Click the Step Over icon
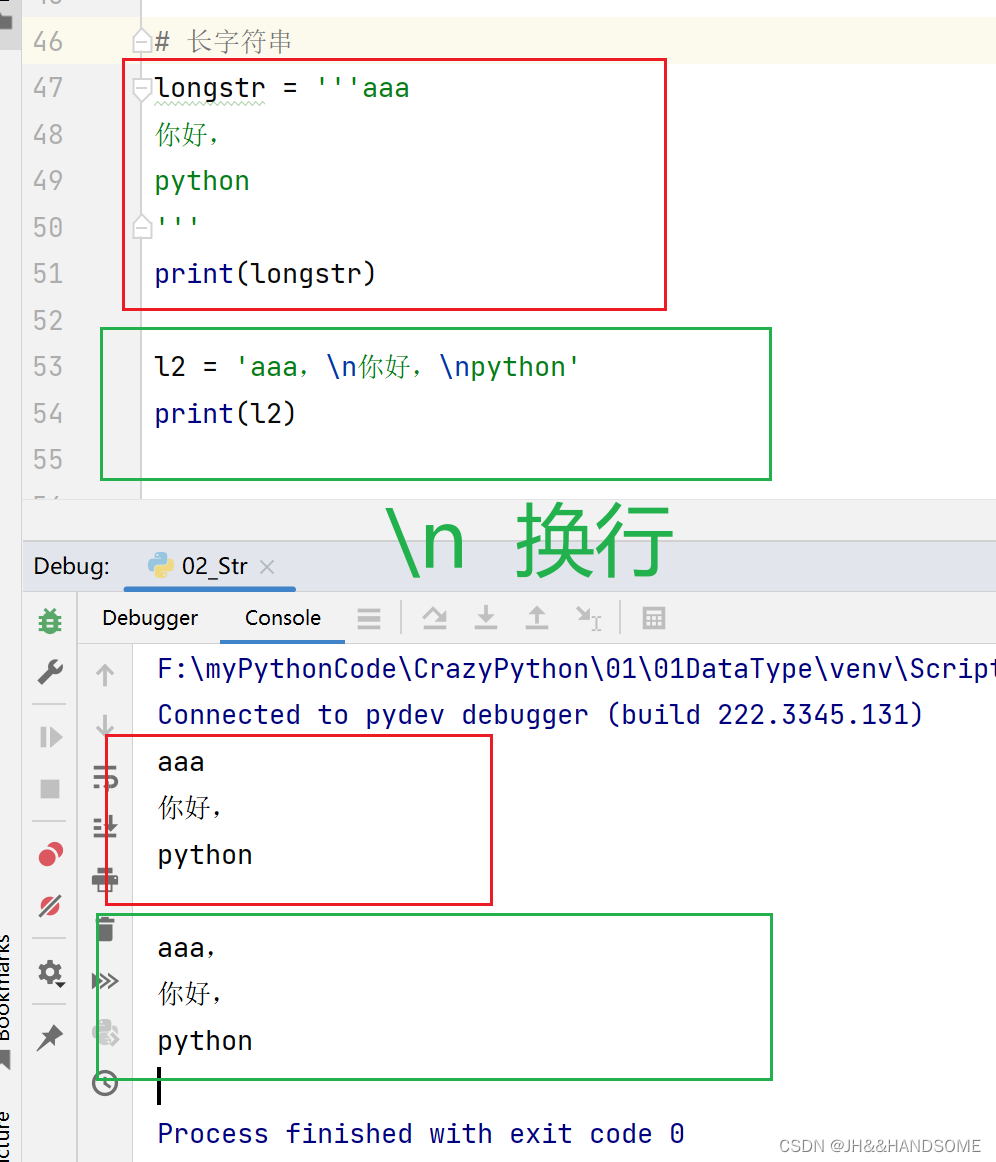The image size is (996, 1162). point(435,617)
